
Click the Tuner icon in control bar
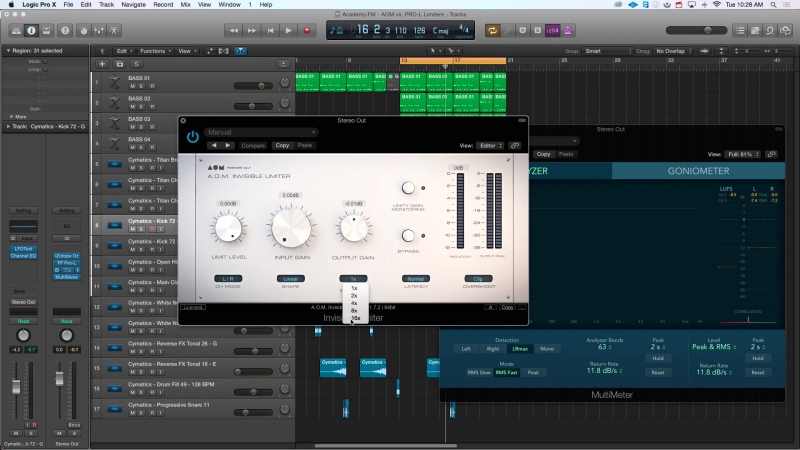[508, 31]
